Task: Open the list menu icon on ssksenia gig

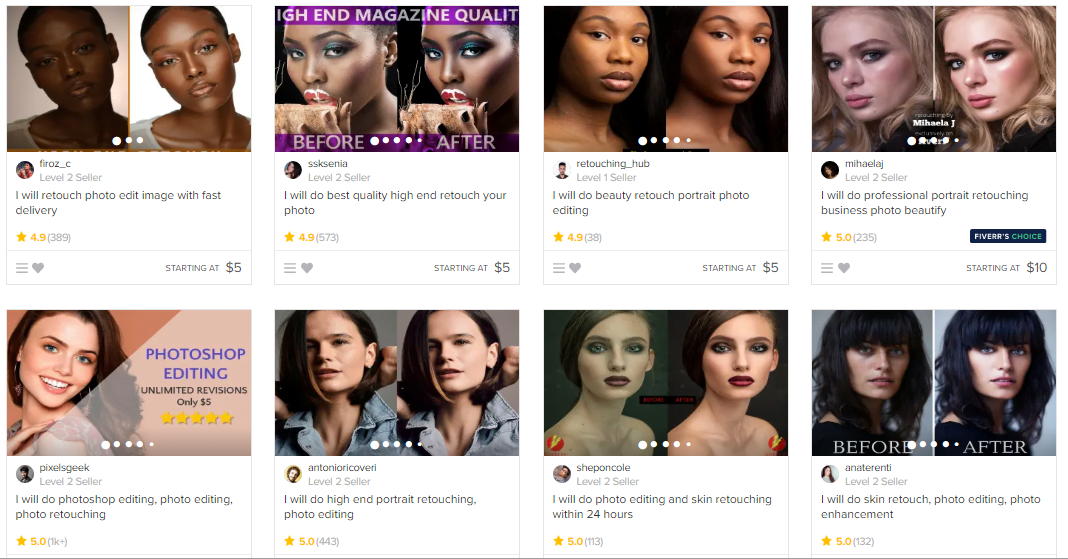Action: [x=290, y=268]
